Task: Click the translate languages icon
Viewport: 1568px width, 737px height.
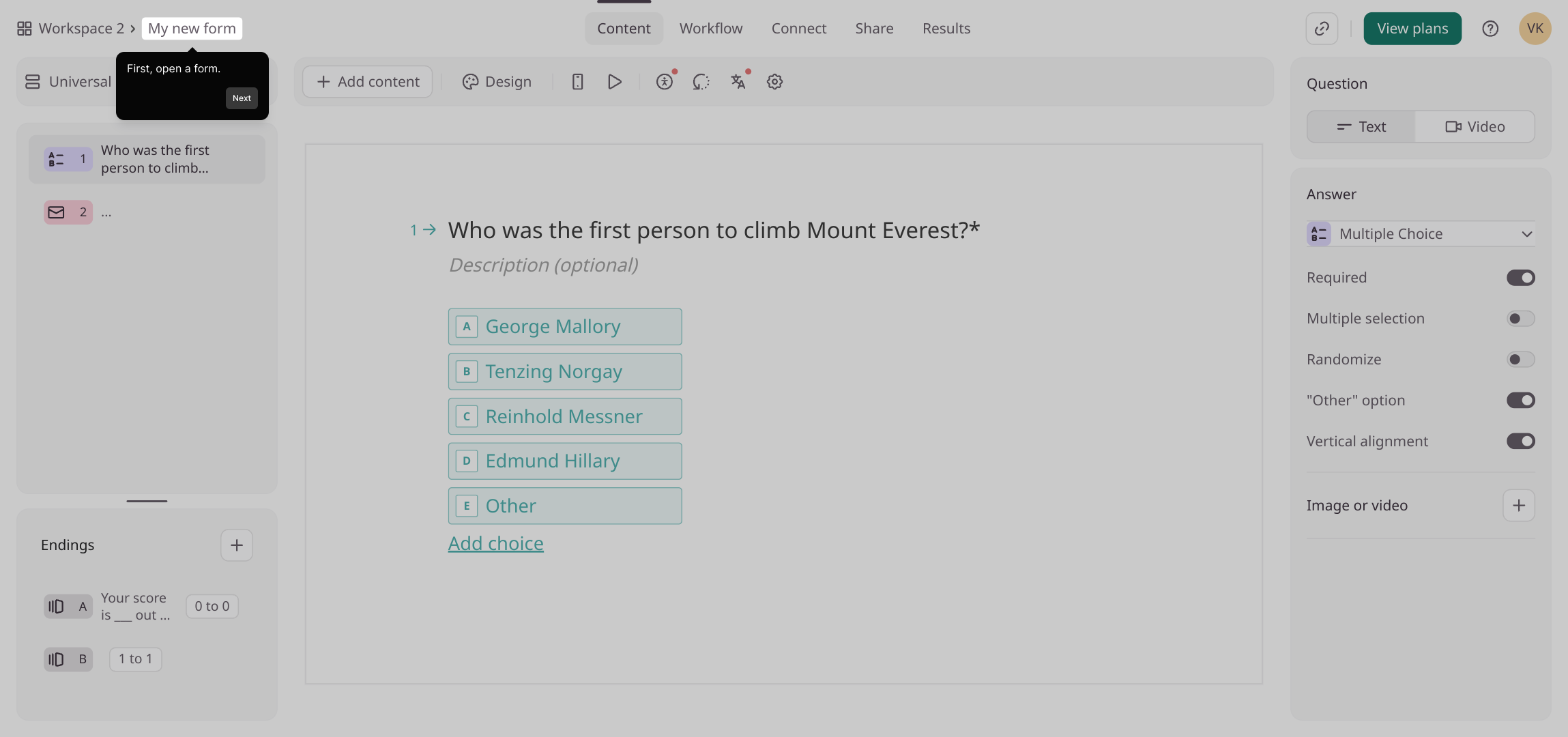Action: pos(738,82)
